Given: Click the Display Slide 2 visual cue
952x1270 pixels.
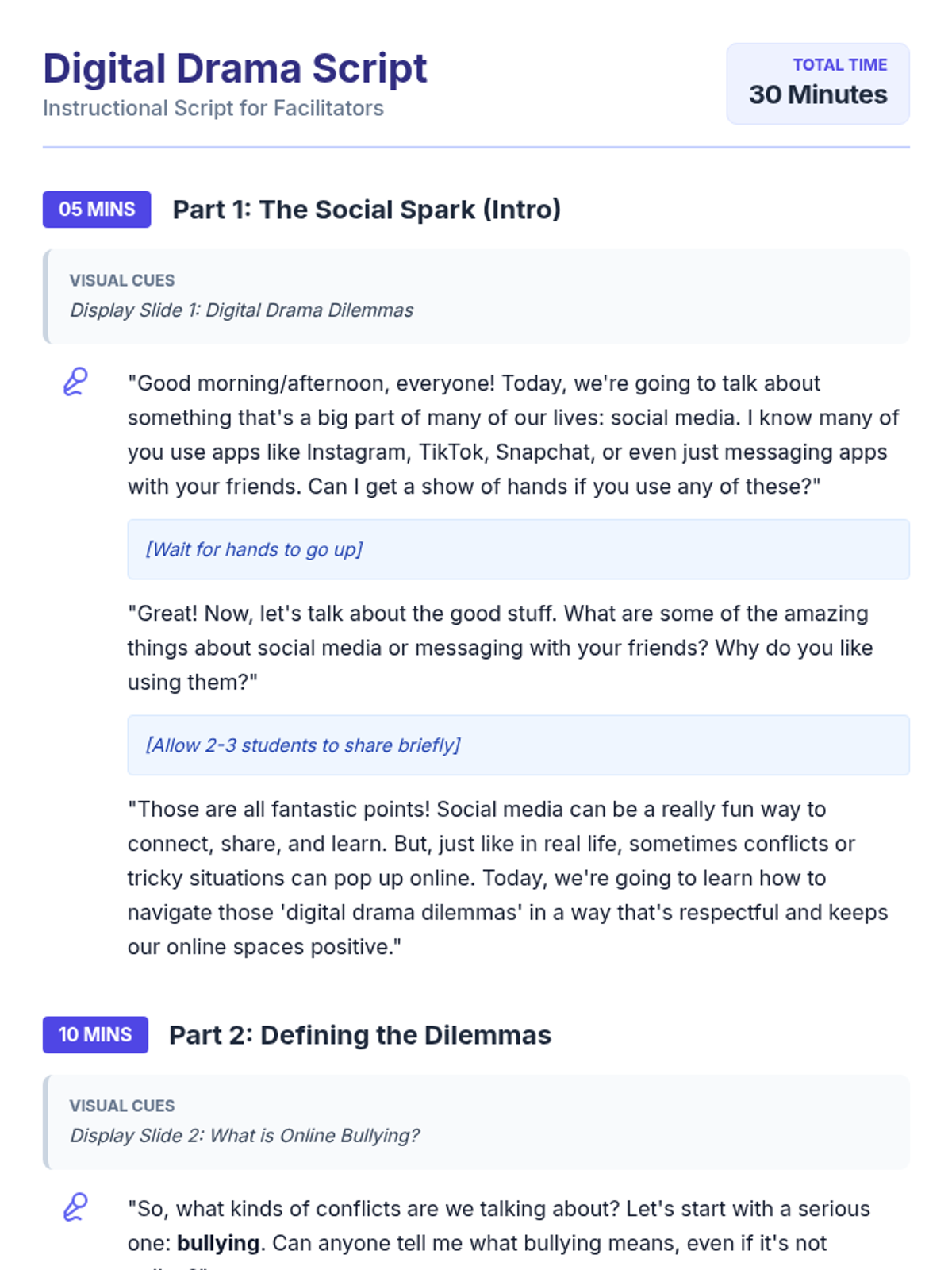Looking at the screenshot, I should 245,1136.
